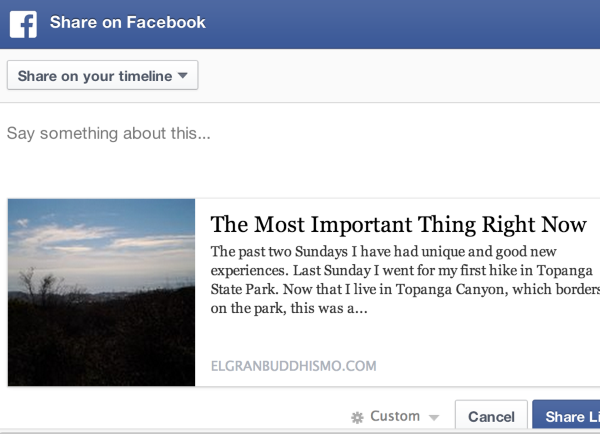Click the Facebook logo icon

(x=23, y=22)
